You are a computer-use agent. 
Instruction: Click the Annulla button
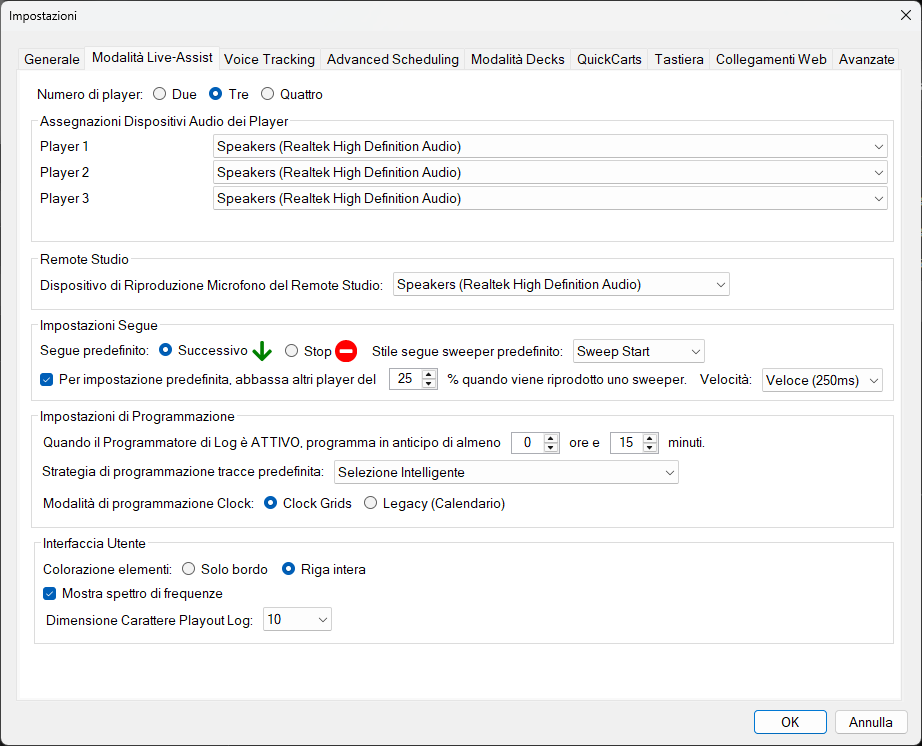[x=871, y=722]
